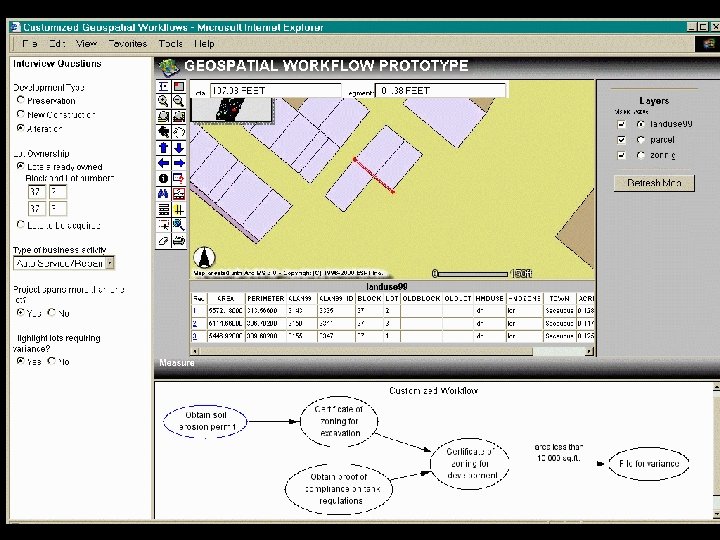The height and width of the screenshot is (540, 720).
Task: Click the File for variance workflow node
Action: point(649,463)
